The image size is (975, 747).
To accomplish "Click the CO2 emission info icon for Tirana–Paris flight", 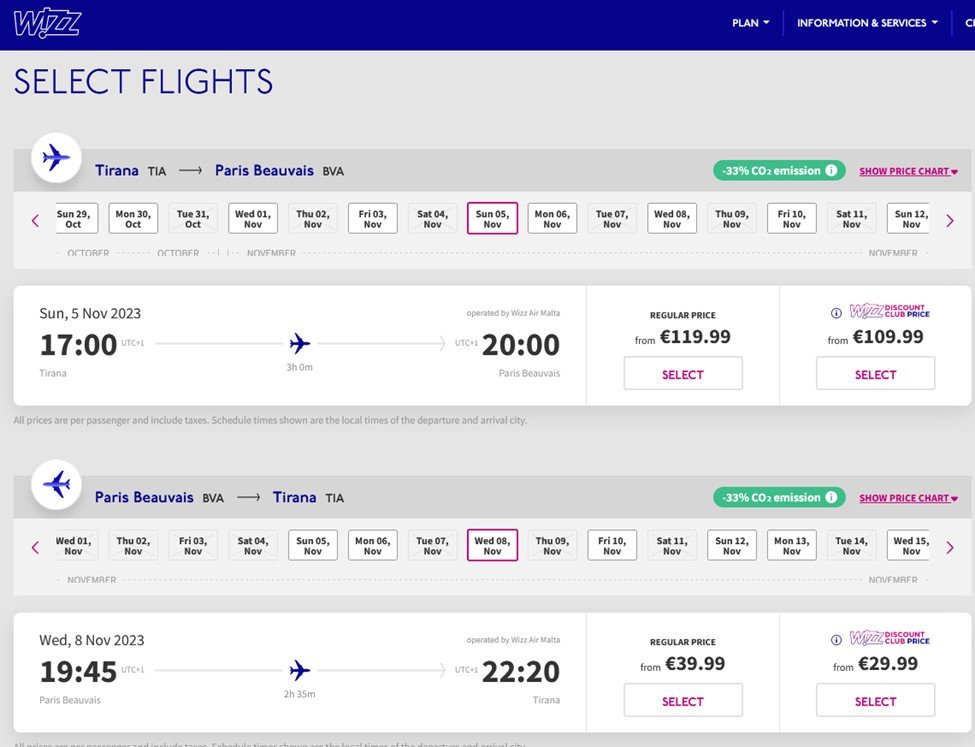I will (x=830, y=171).
